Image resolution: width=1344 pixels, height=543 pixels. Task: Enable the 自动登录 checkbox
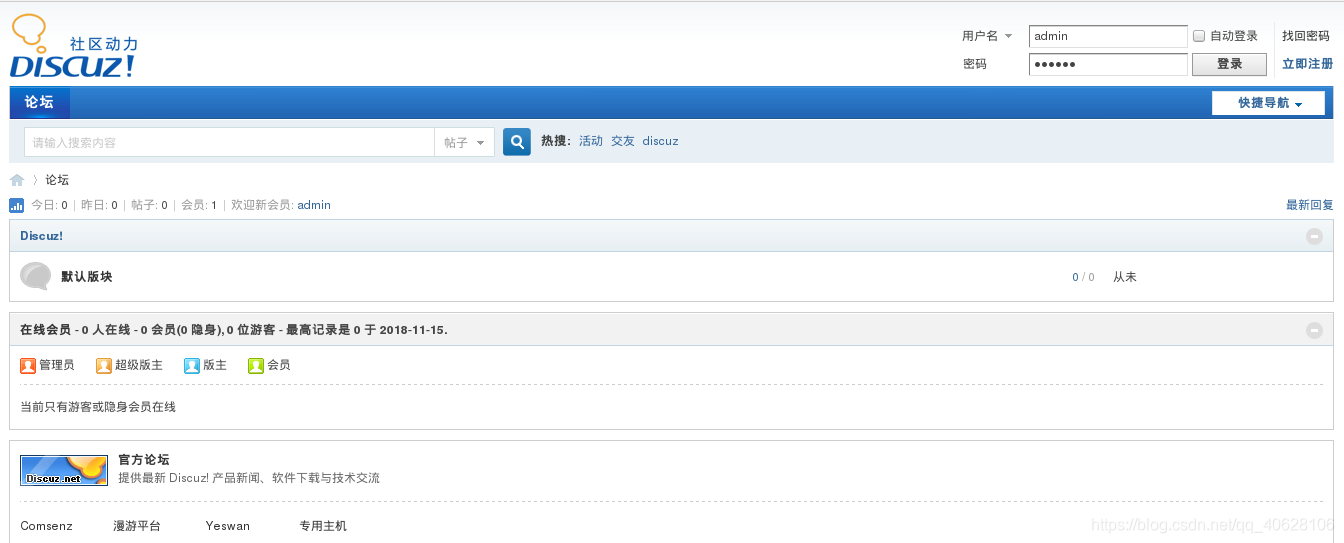coord(1199,36)
